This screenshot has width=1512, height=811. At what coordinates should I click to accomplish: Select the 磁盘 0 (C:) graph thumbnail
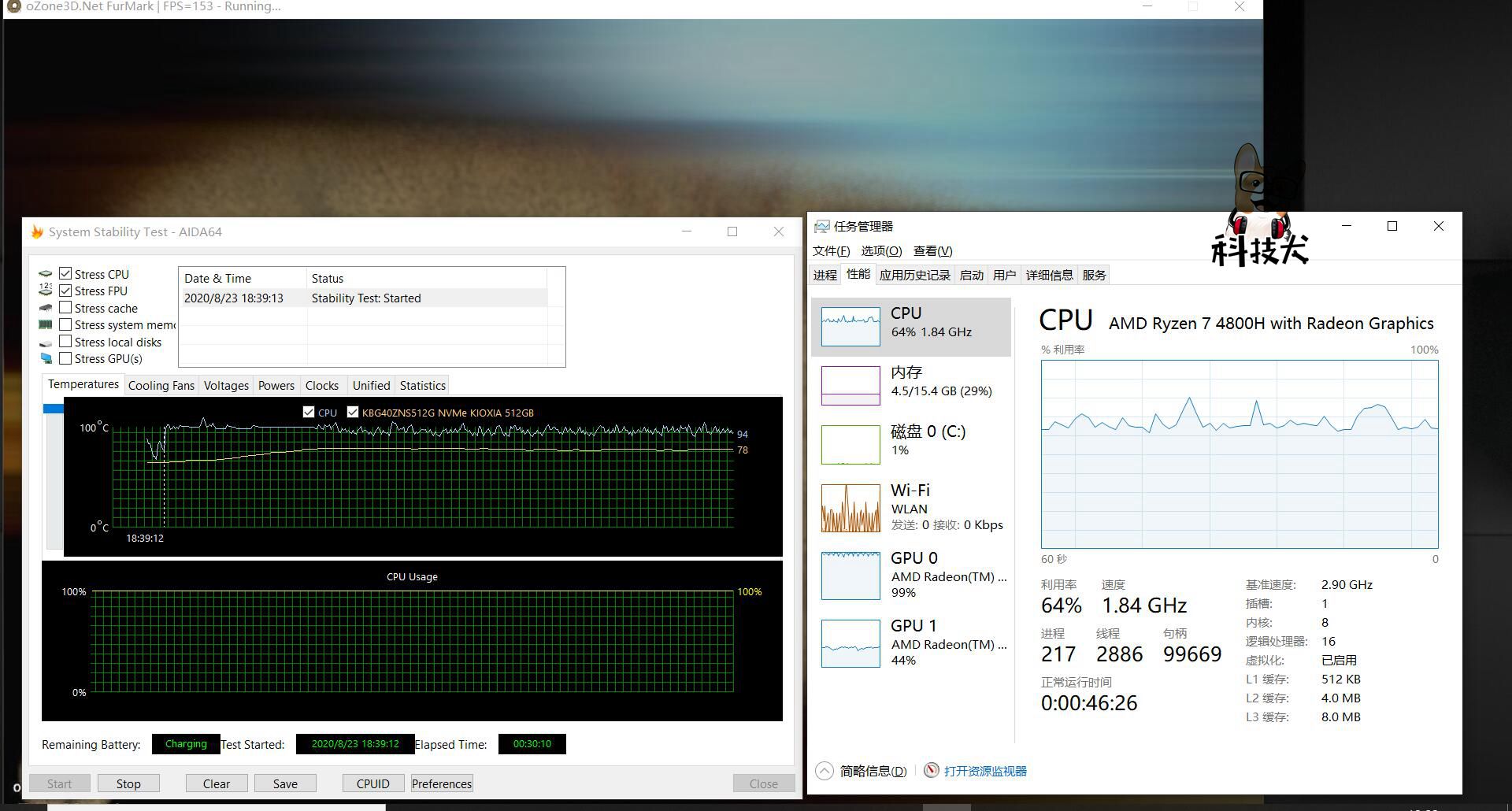click(850, 444)
